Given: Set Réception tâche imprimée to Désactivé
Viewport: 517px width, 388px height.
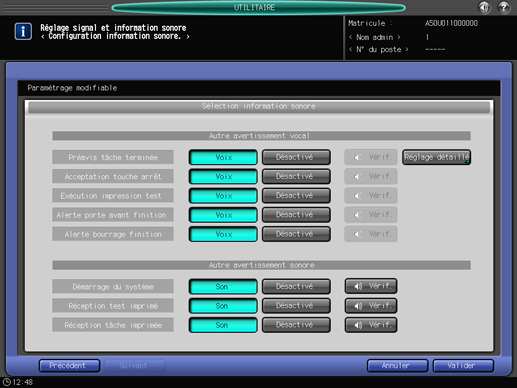Looking at the screenshot, I should [296, 325].
